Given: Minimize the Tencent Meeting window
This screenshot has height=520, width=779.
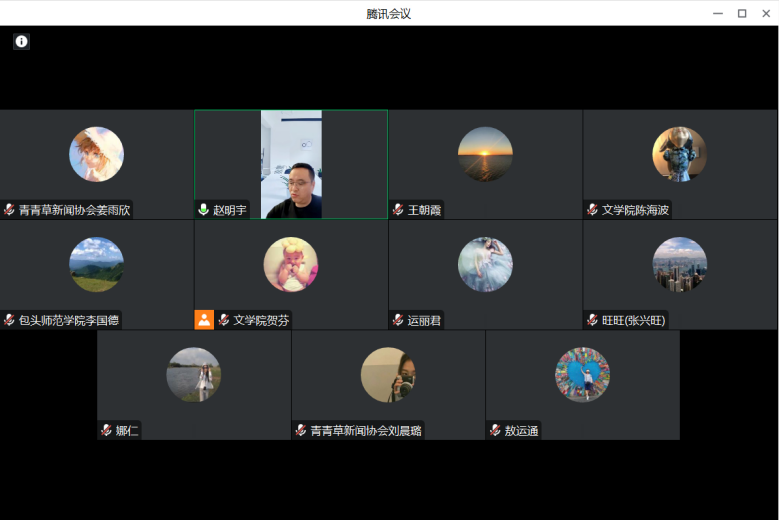Looking at the screenshot, I should click(x=718, y=13).
